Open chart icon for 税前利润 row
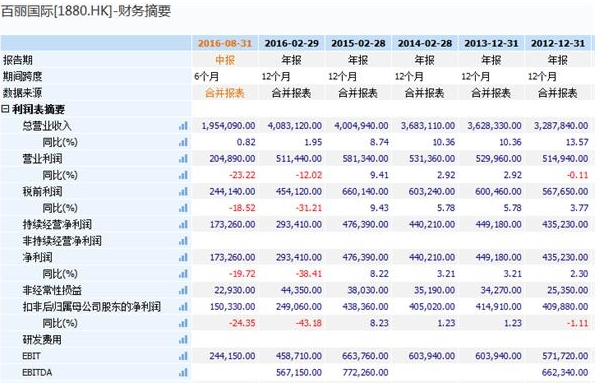 click(x=183, y=191)
